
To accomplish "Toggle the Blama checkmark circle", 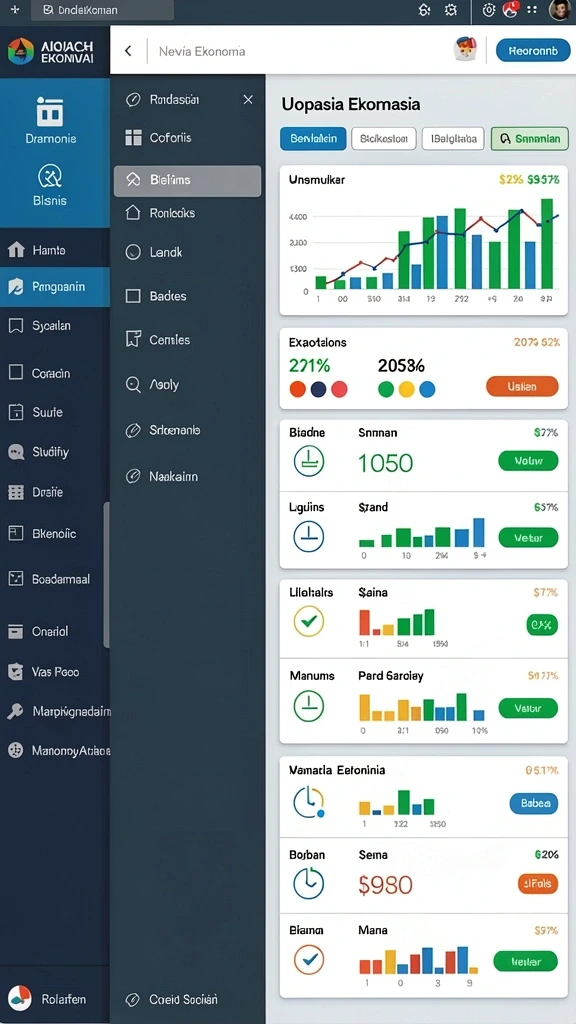I will coord(308,959).
